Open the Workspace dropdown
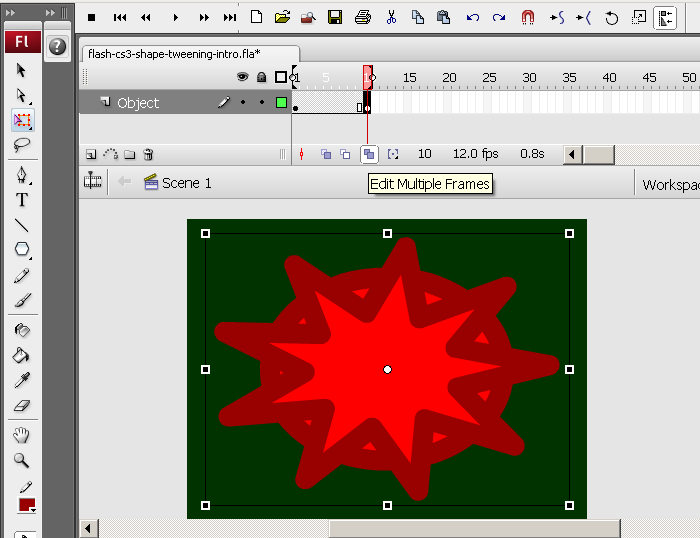Viewport: 700px width, 538px height. (670, 184)
